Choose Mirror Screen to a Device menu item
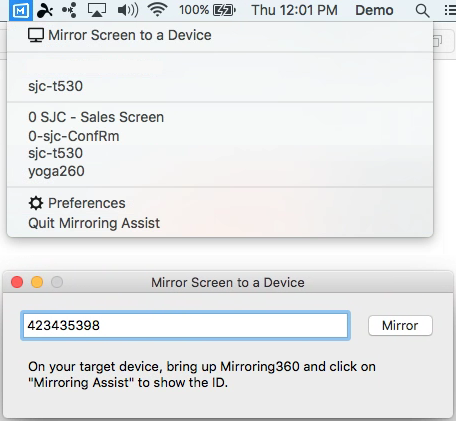 [220, 35]
